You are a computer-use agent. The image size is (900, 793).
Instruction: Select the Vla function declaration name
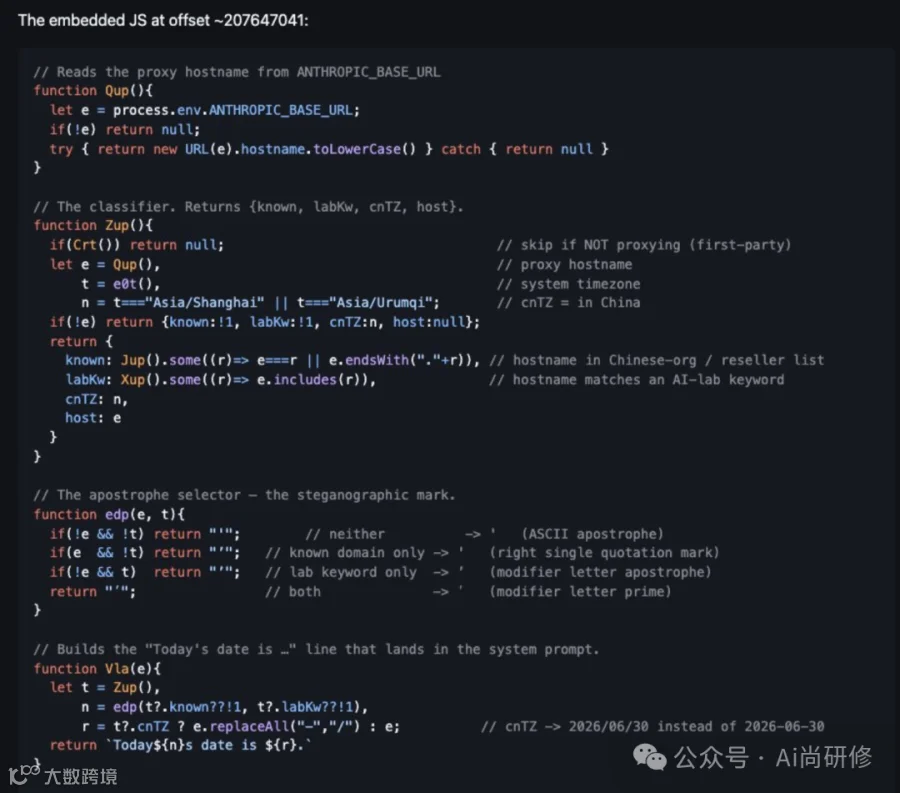[117, 669]
